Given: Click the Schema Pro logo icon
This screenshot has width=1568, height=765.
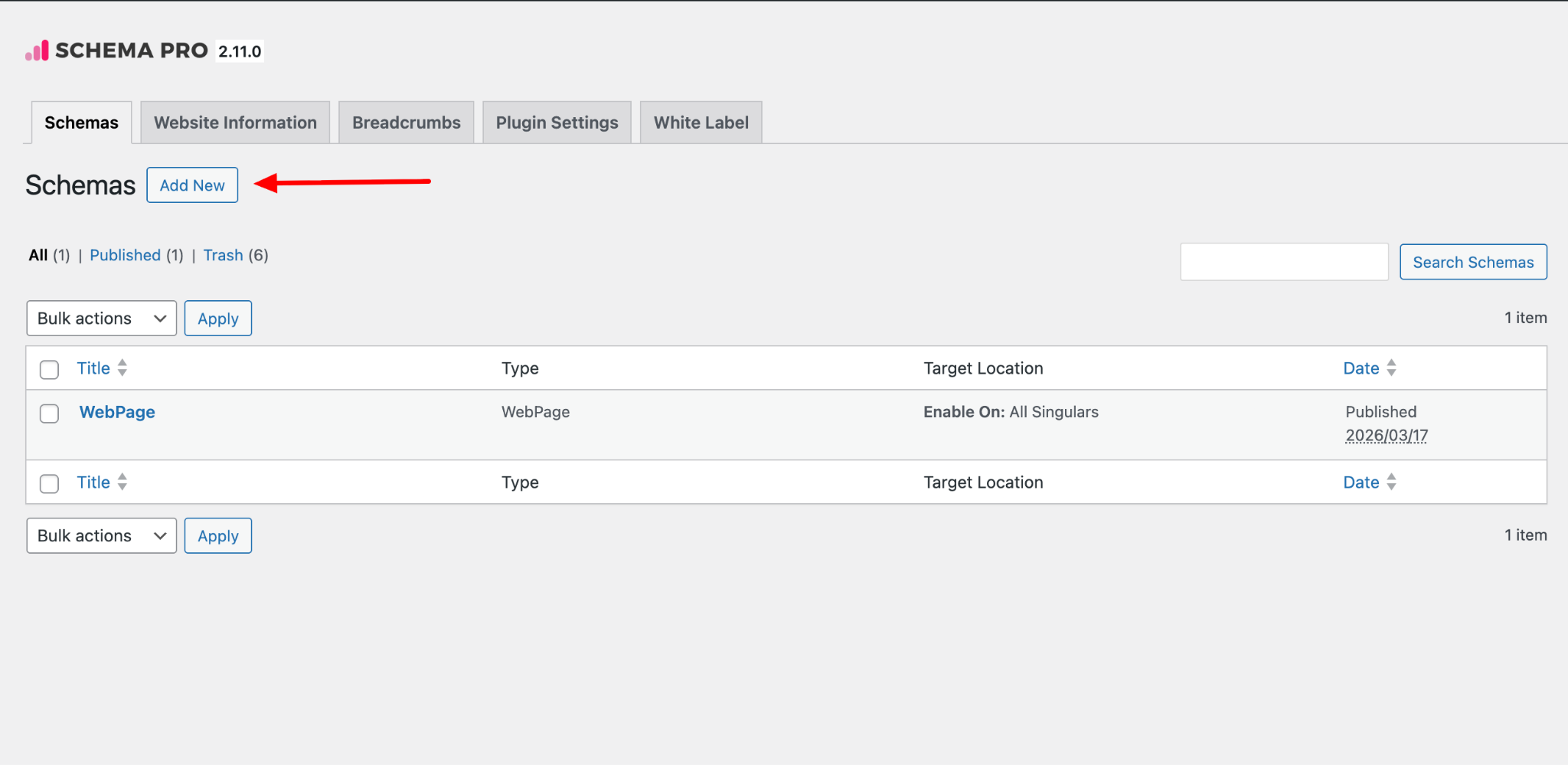Looking at the screenshot, I should (37, 51).
